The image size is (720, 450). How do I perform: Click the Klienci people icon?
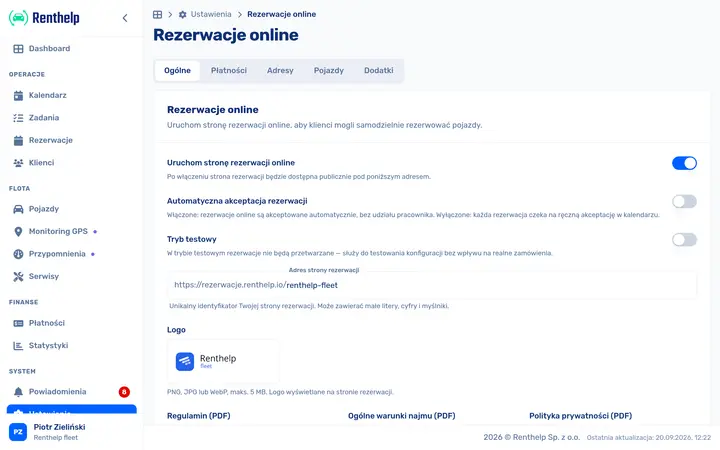18,163
